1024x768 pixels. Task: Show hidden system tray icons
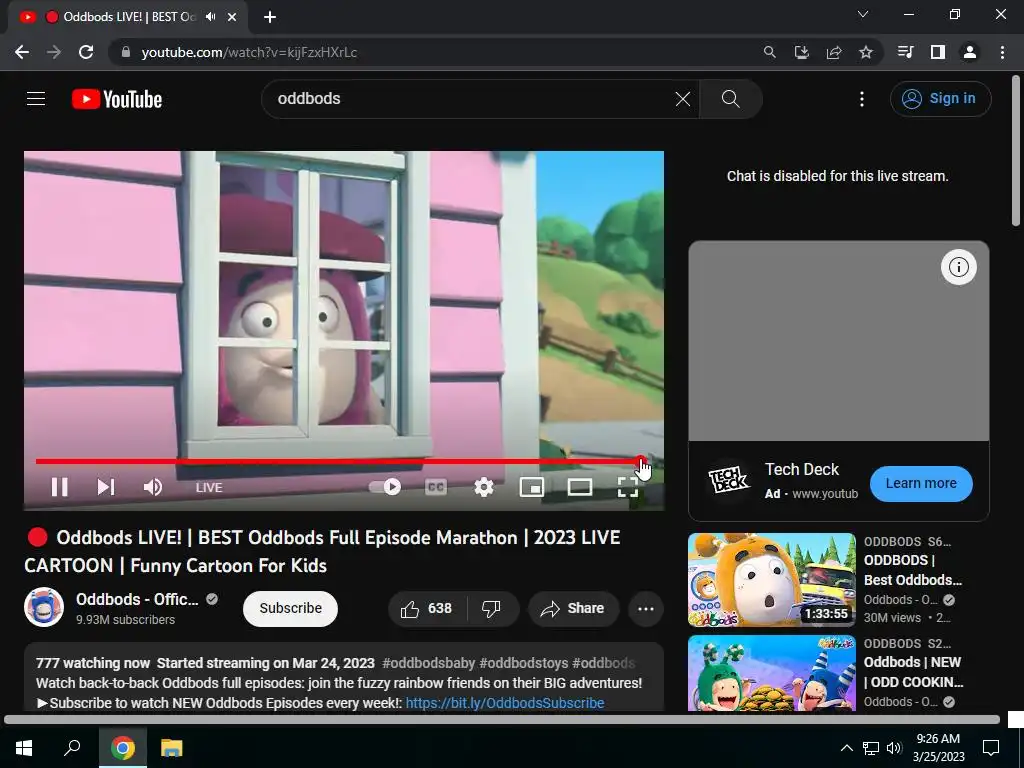point(846,748)
